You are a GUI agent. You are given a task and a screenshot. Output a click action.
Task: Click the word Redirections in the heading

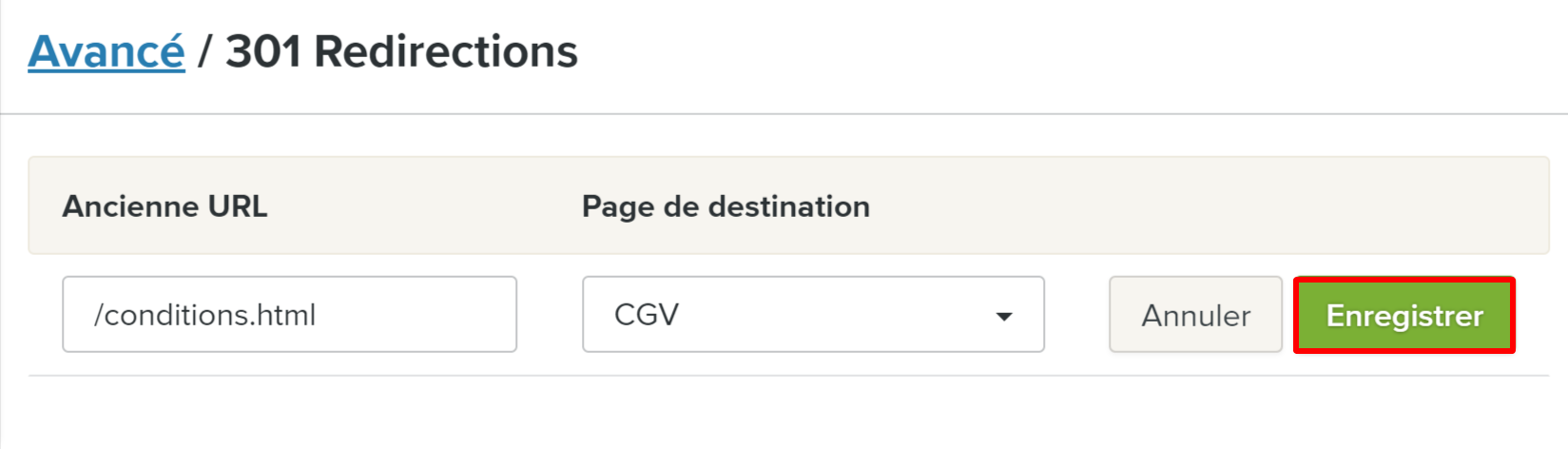pyautogui.click(x=445, y=51)
